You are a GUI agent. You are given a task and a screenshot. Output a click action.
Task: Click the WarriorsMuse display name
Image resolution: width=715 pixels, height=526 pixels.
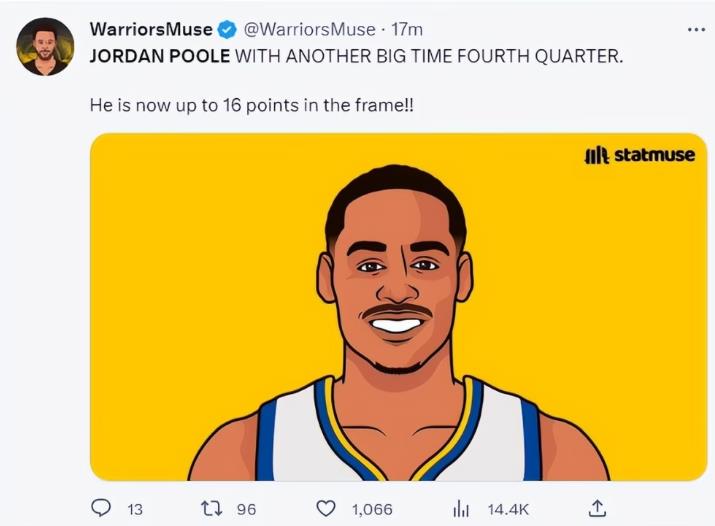[x=151, y=29]
